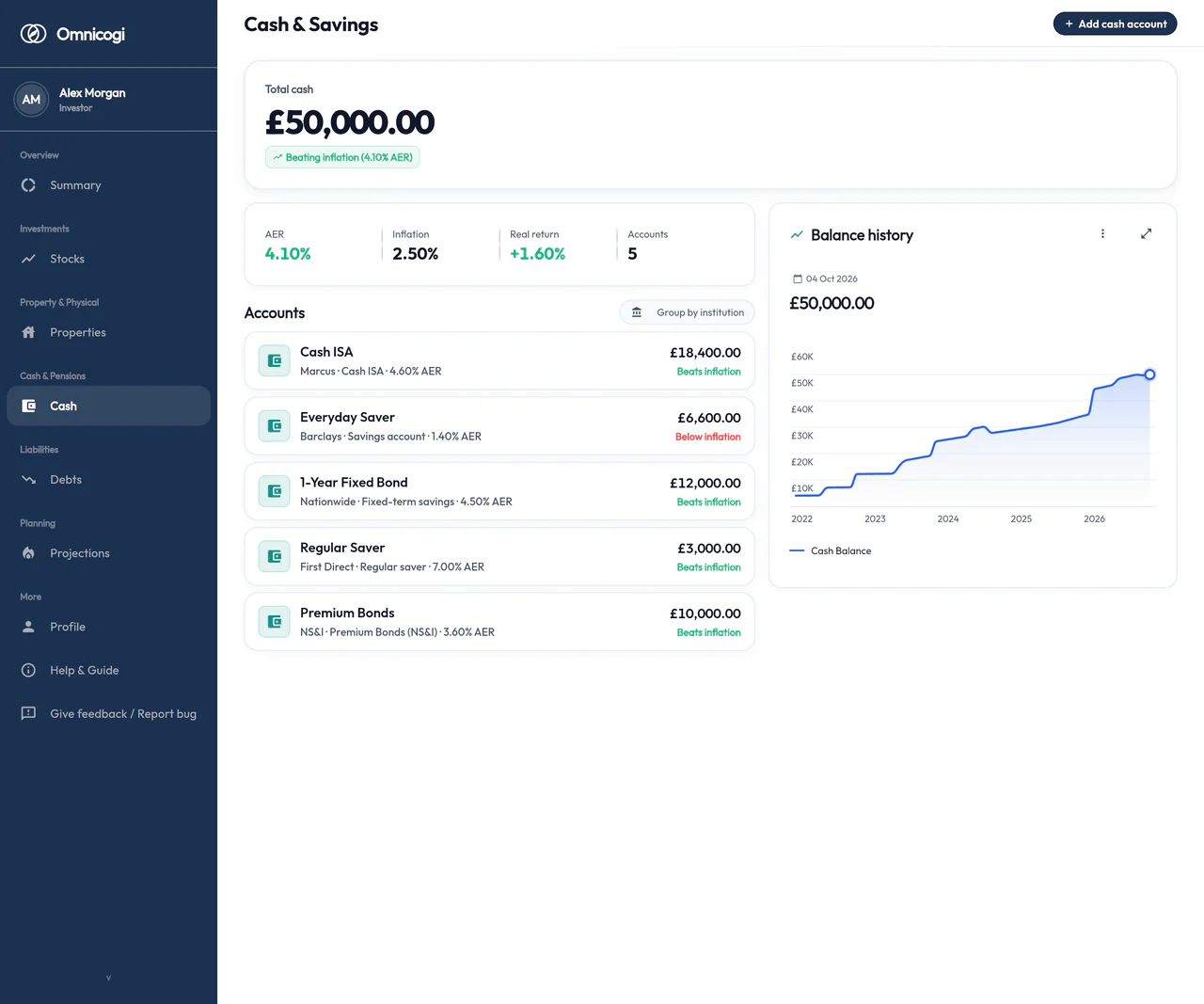Expand the Balance history chart
This screenshot has width=1204, height=1004.
pyautogui.click(x=1146, y=233)
